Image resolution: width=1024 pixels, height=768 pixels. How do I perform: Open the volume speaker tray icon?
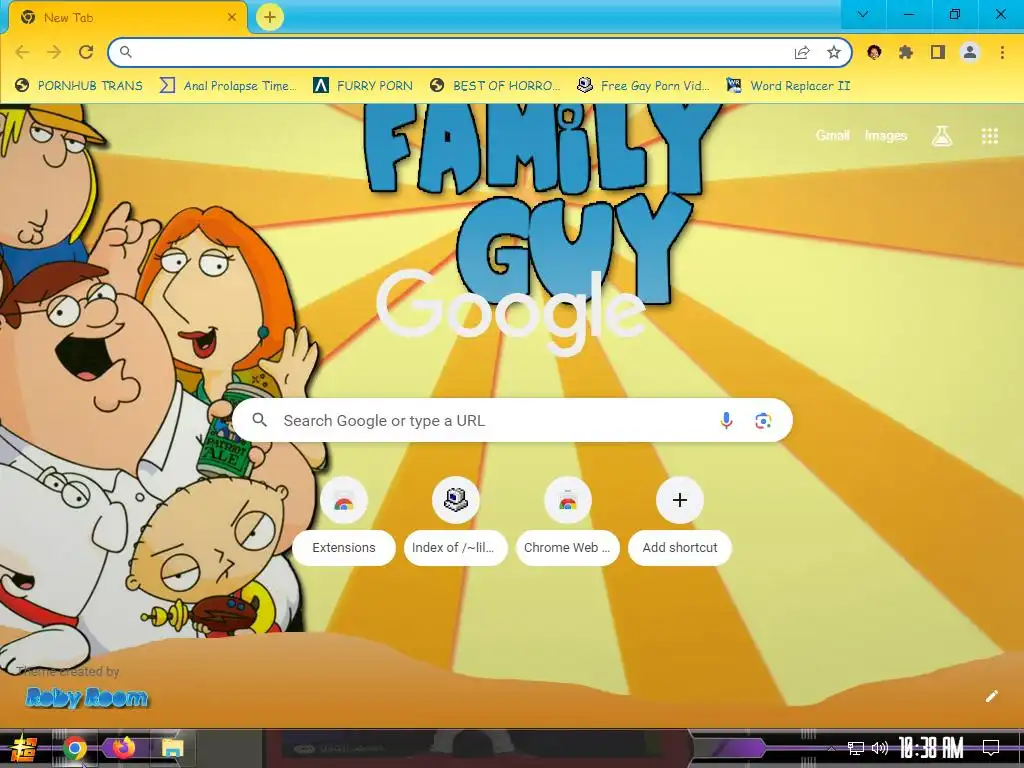(x=880, y=748)
